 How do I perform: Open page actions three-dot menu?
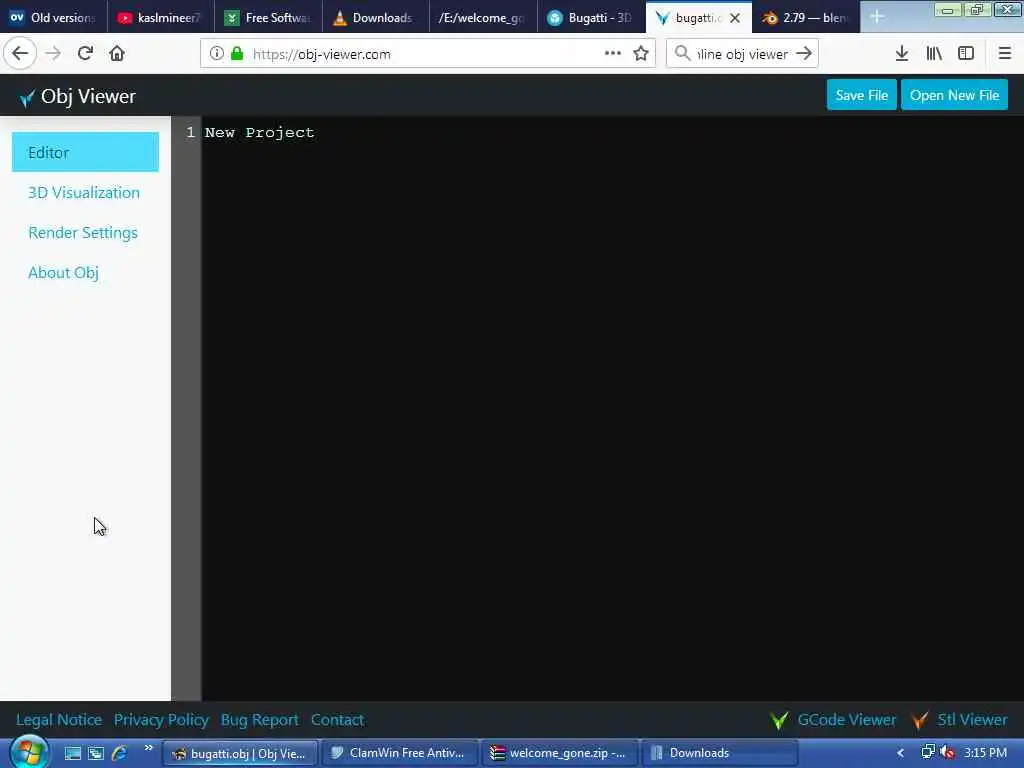point(613,54)
